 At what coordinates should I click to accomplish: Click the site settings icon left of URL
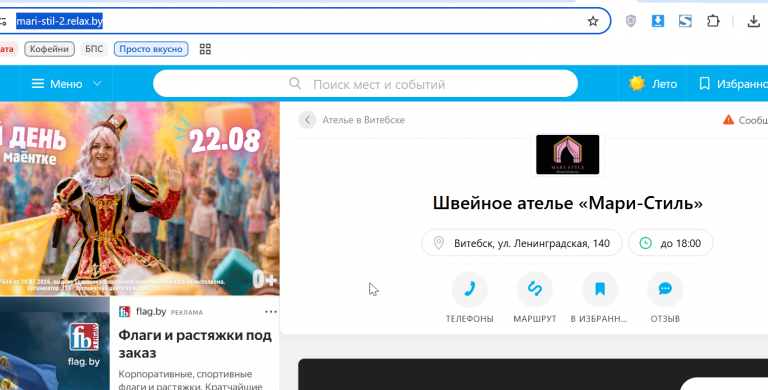click(x=3, y=21)
